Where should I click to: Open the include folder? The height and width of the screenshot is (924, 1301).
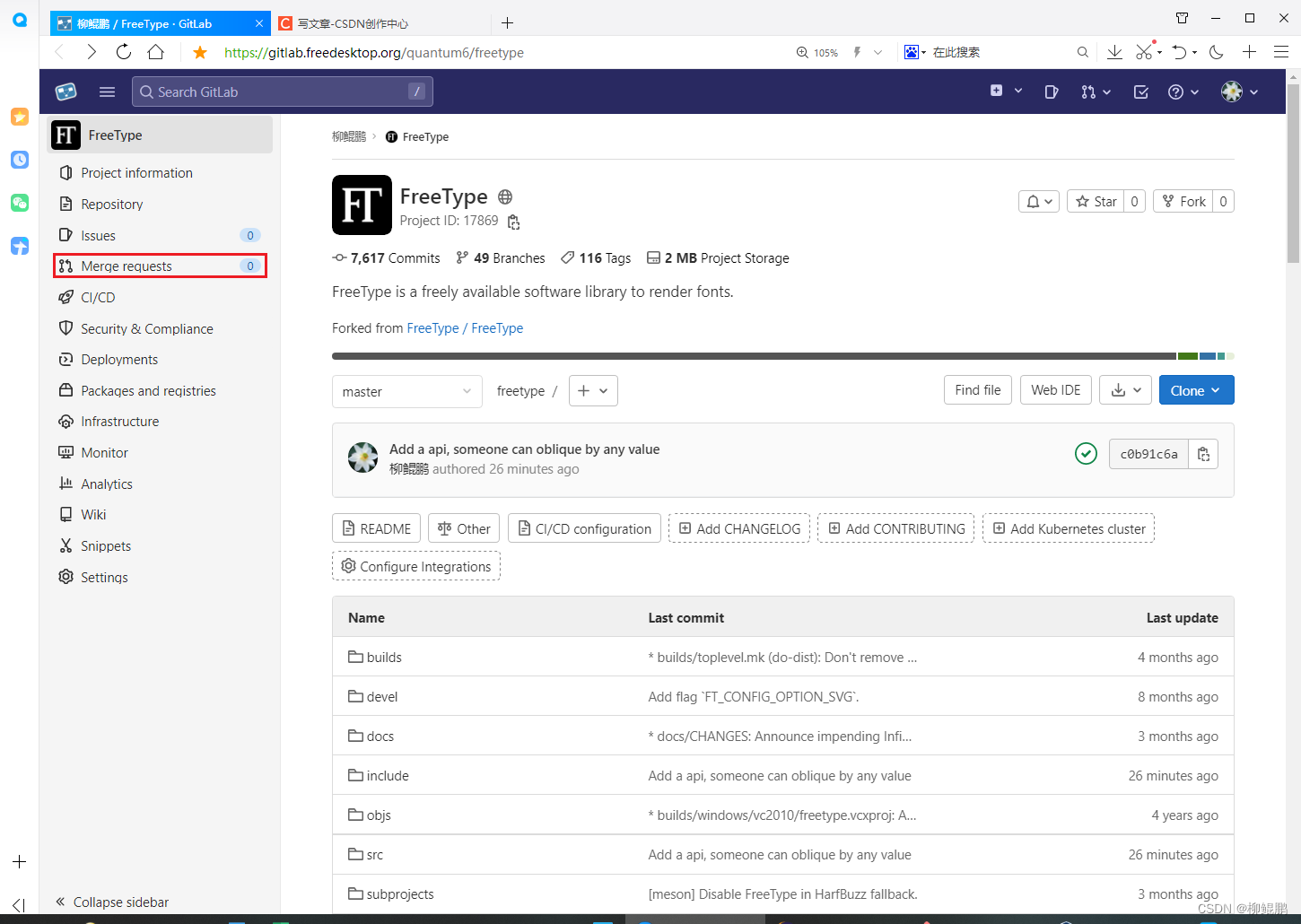(388, 776)
